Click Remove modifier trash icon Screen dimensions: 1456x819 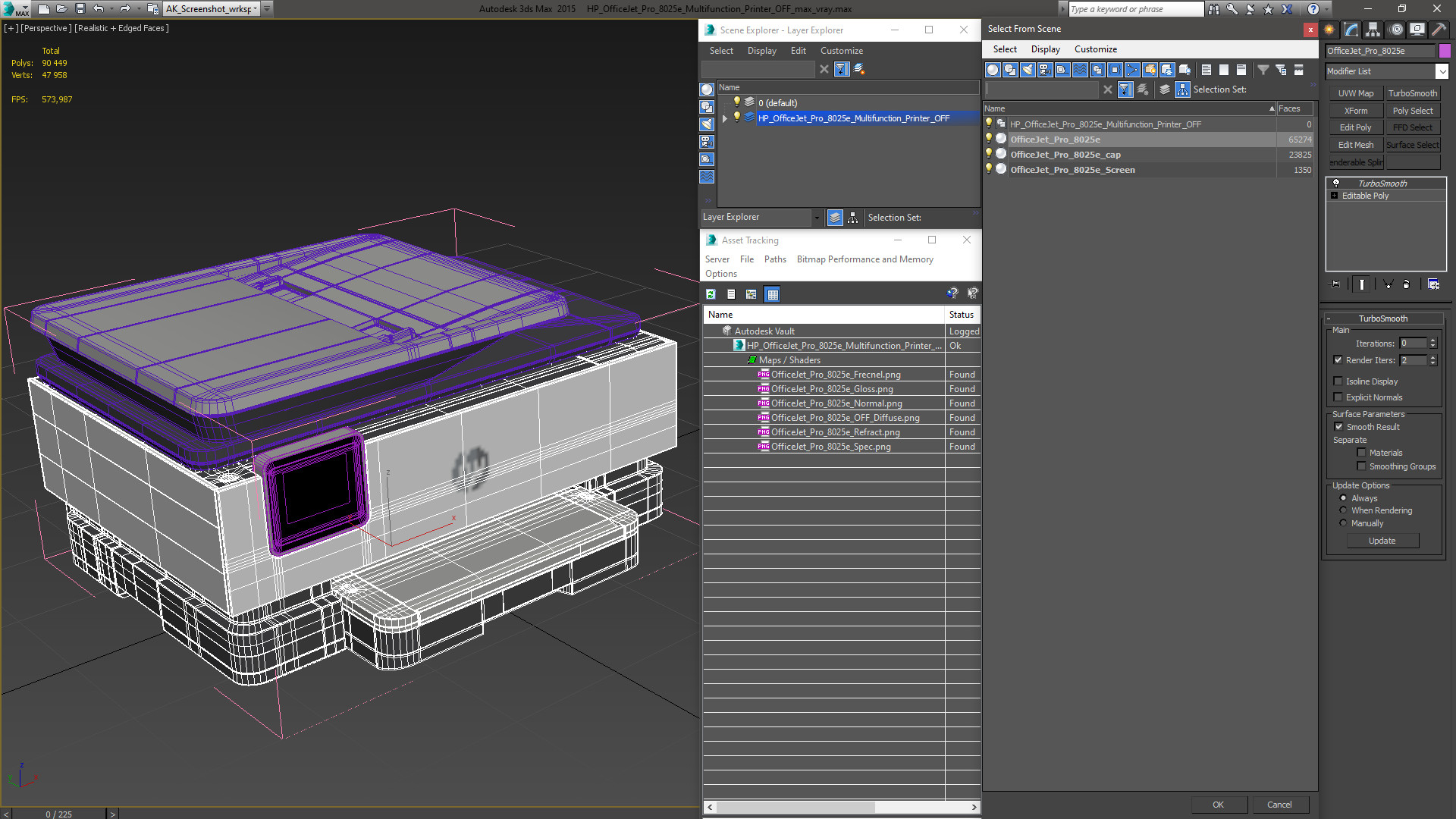[1406, 284]
